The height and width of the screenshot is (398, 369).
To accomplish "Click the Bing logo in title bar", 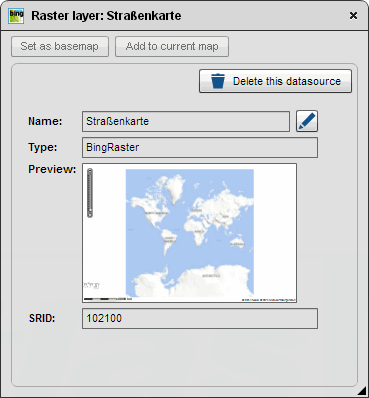I will pyautogui.click(x=16, y=16).
